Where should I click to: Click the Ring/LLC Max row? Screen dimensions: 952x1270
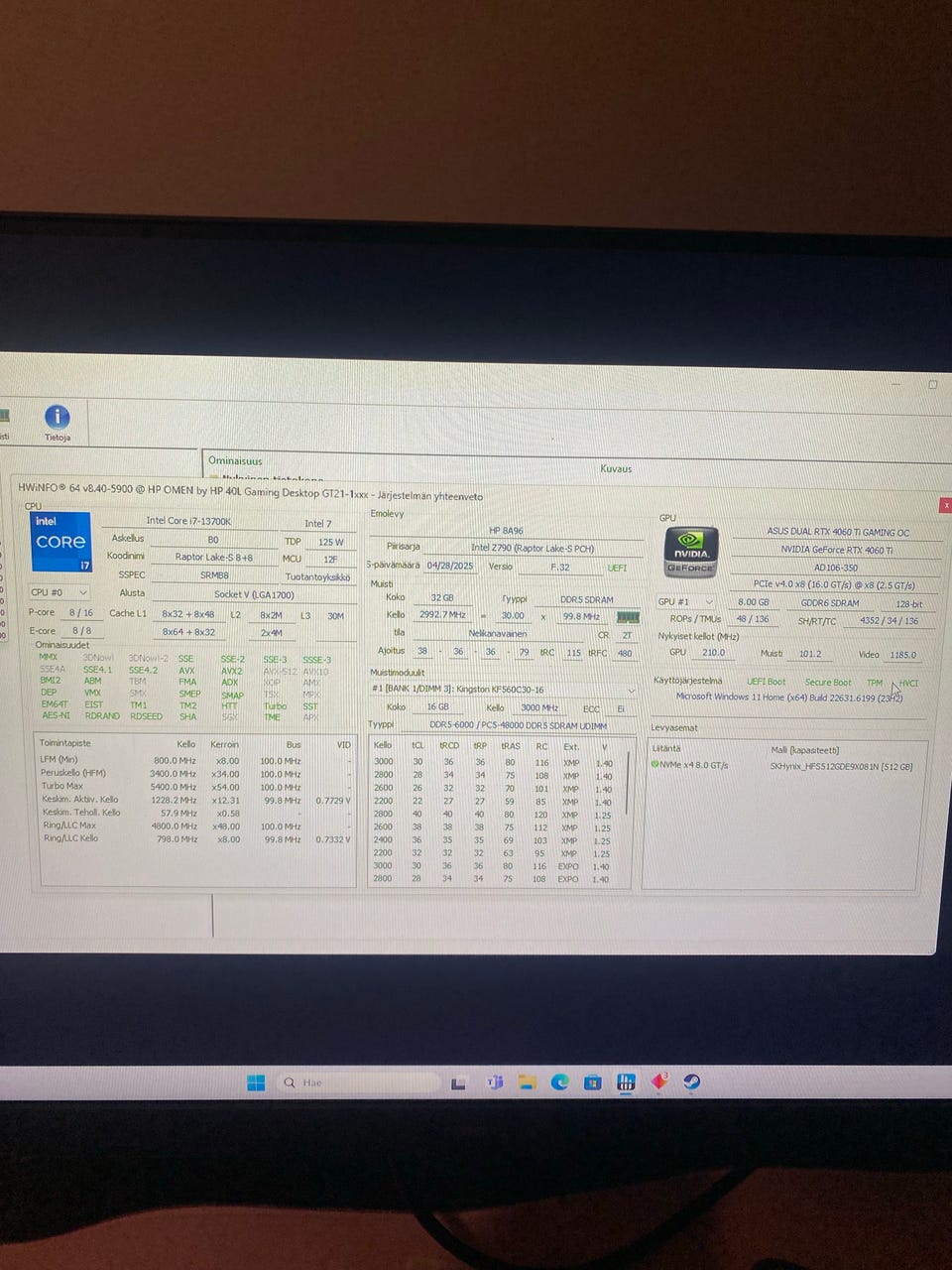click(x=195, y=825)
